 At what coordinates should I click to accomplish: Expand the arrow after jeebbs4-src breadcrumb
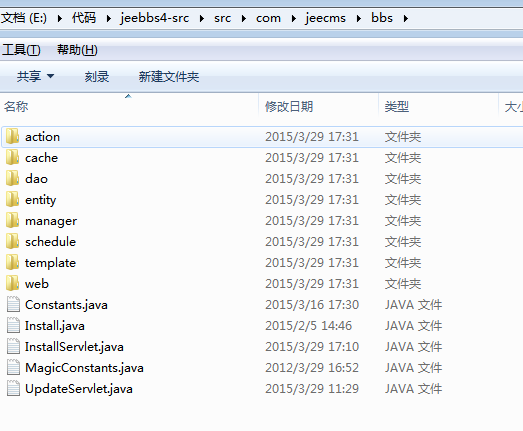pyautogui.click(x=202, y=18)
